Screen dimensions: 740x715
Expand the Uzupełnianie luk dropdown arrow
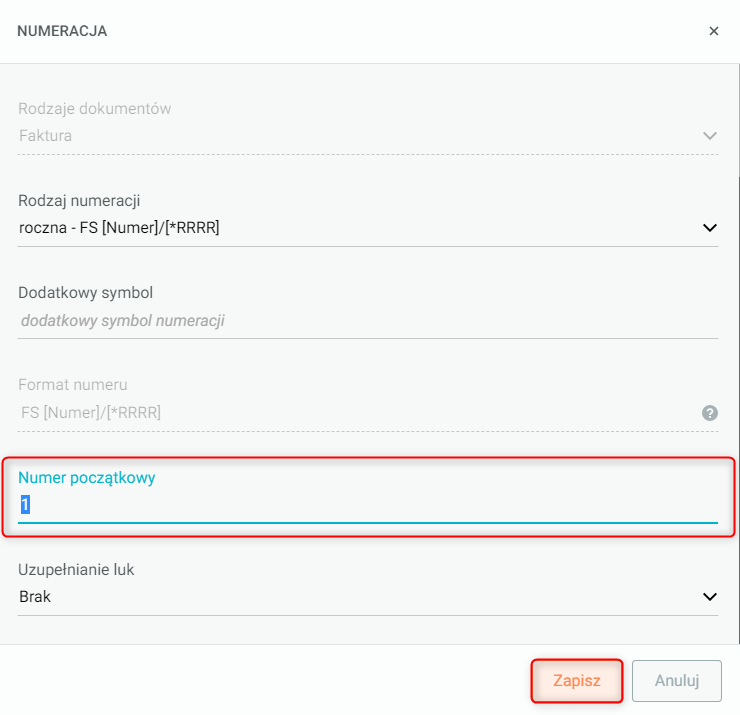pyautogui.click(x=710, y=597)
